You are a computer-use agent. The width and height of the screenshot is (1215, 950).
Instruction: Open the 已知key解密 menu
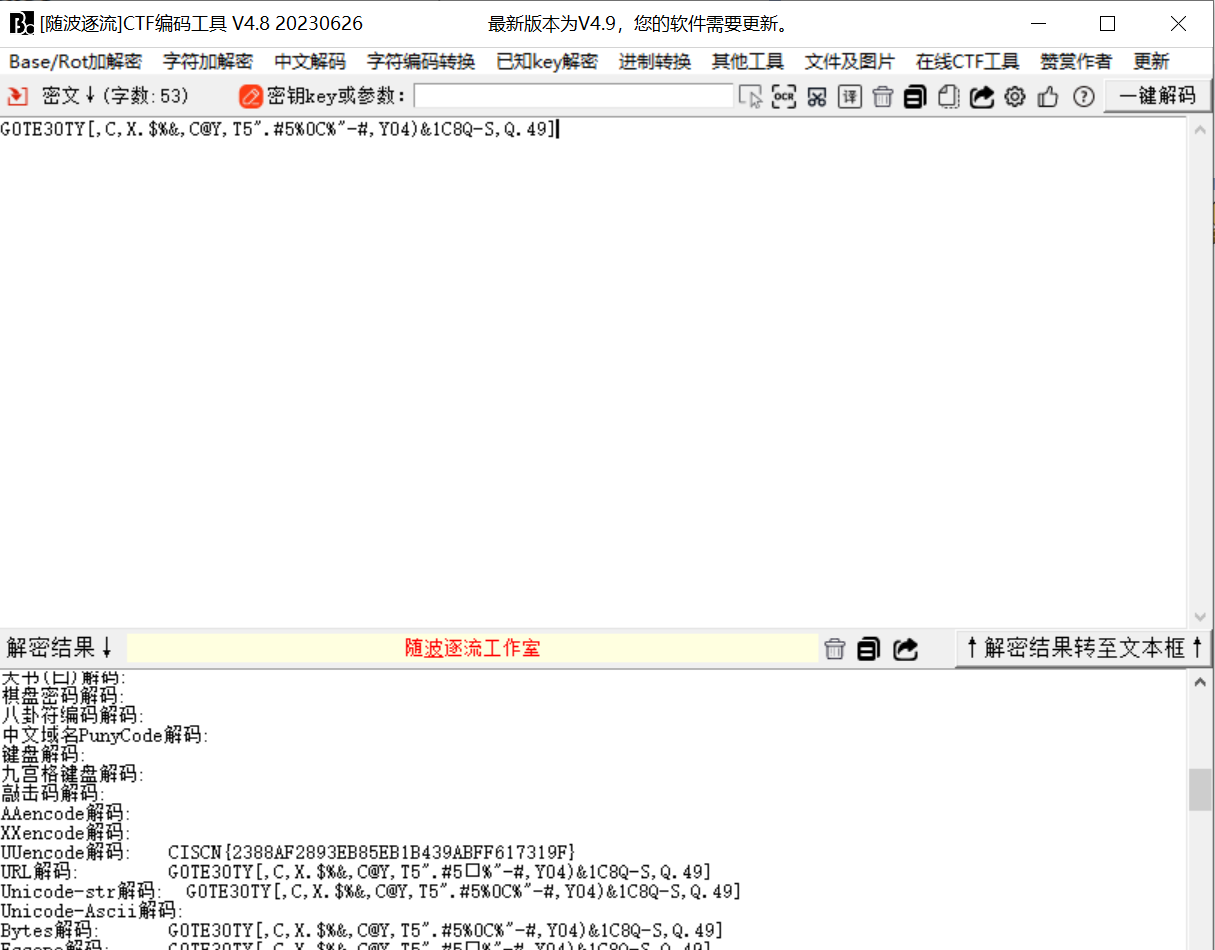(547, 61)
